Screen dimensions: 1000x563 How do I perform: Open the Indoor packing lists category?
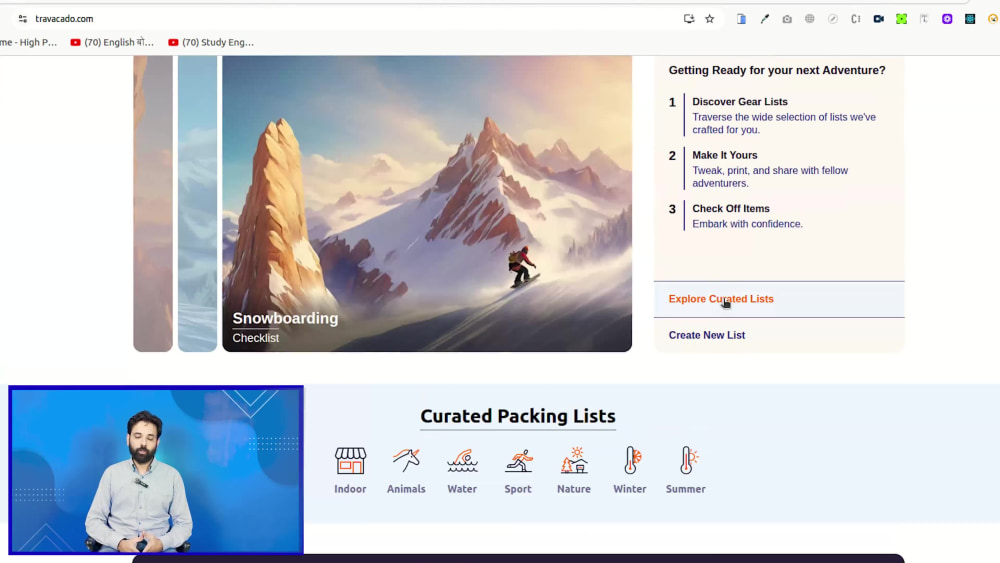tap(350, 471)
